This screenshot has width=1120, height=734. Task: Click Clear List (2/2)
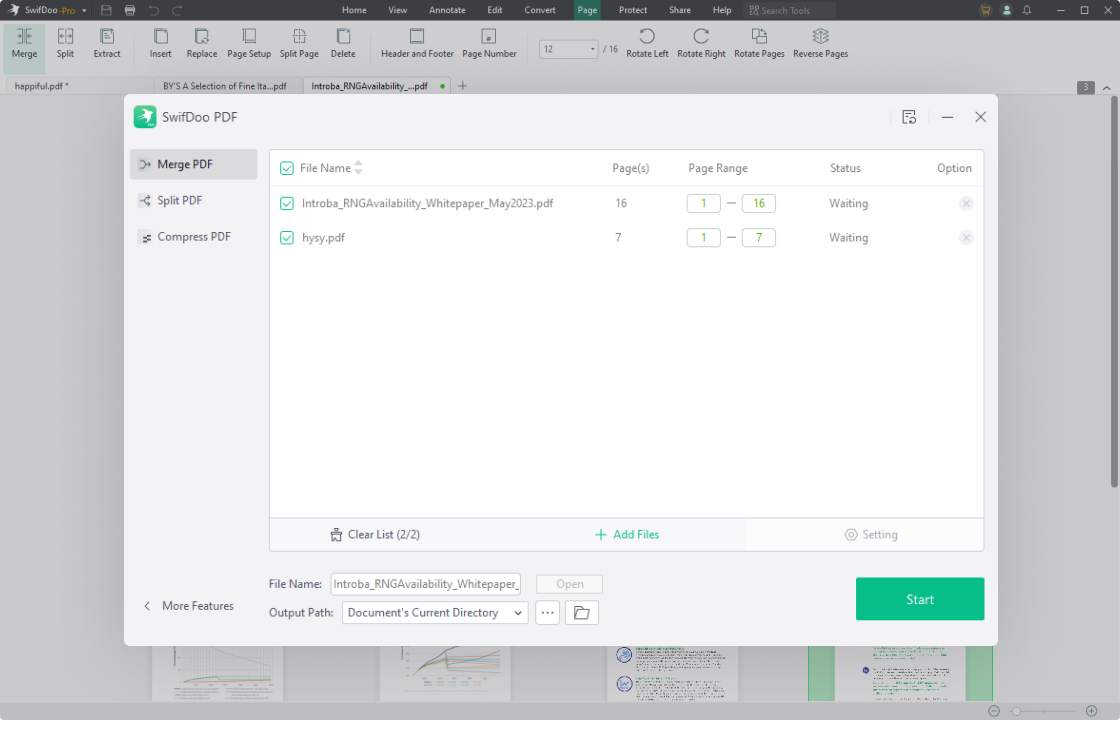coord(375,535)
